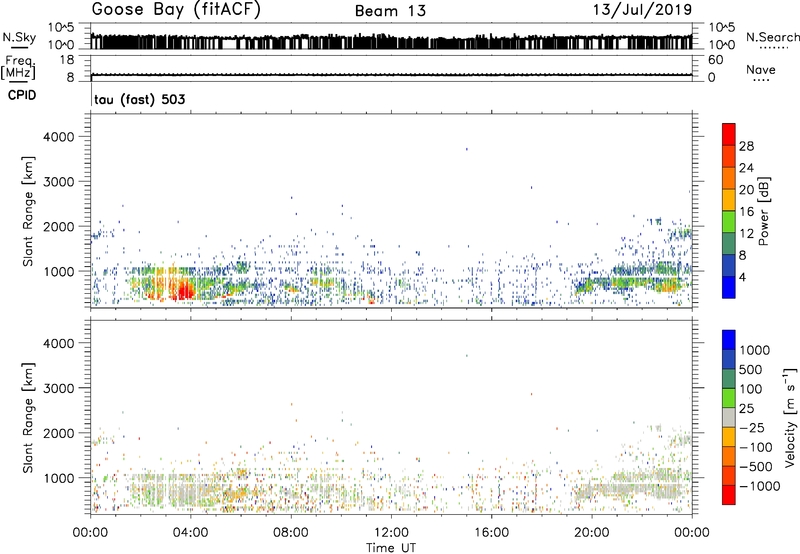The image size is (800, 554).
Task: Click the 'N.Search' legend label
Action: pos(772,37)
